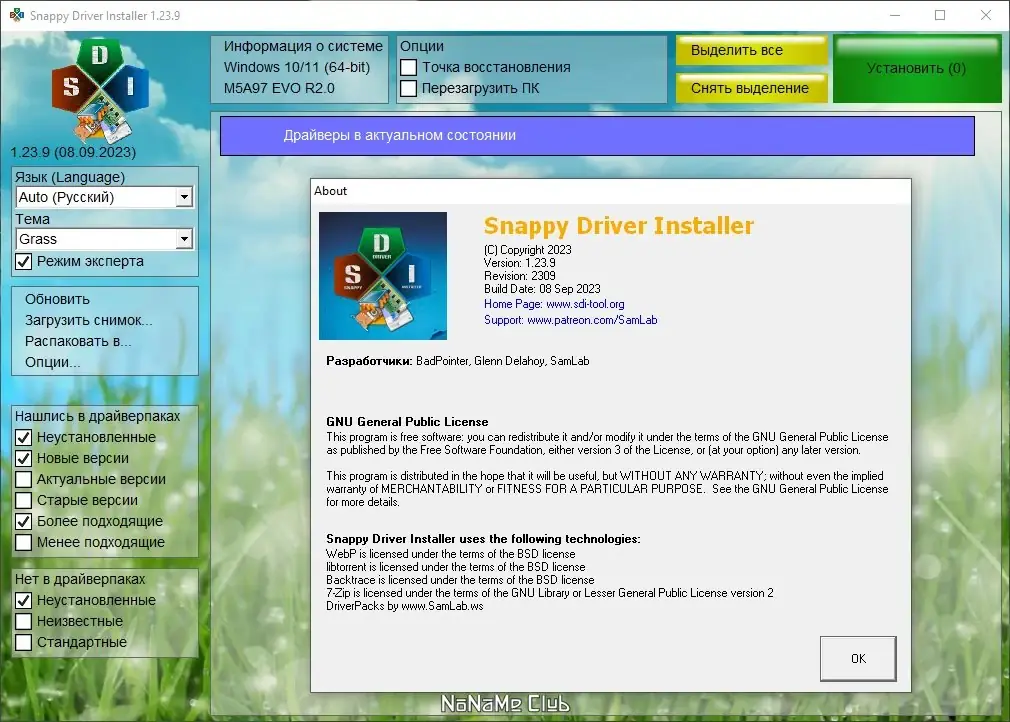Uncheck the Новые версии filter

(x=22, y=458)
